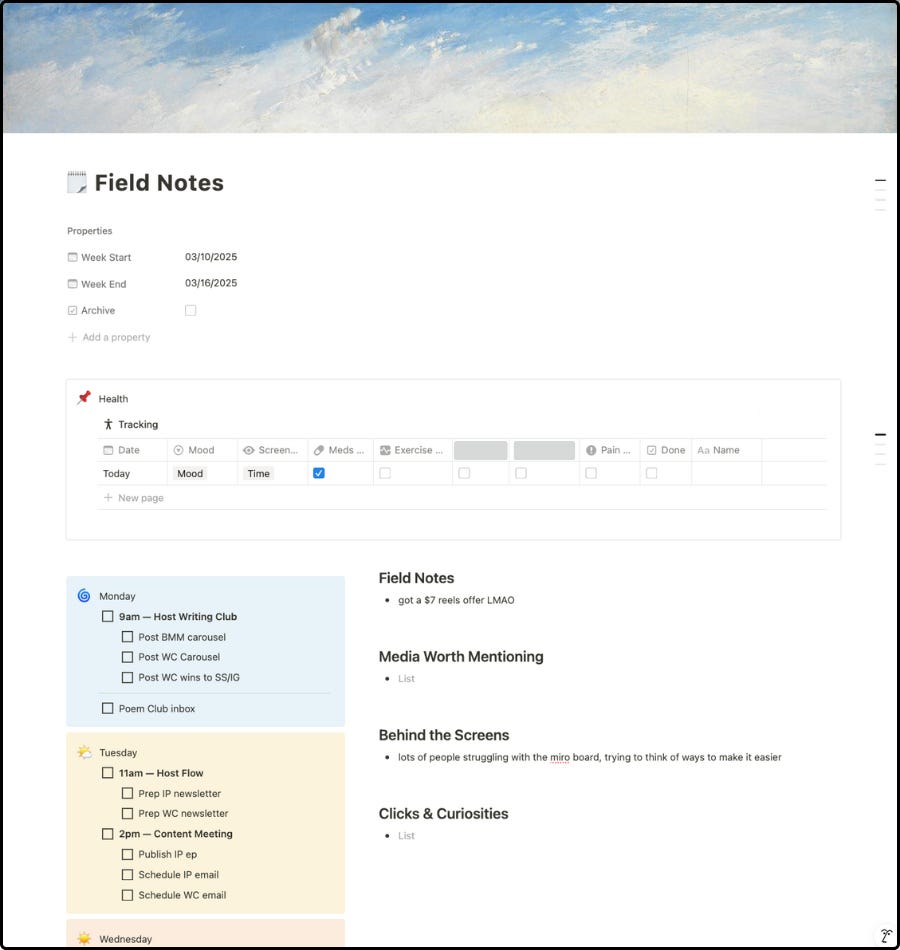Screen dimensions: 900x950
Task: Click the cloudy sun icon next to Tuesday
Action: (x=84, y=752)
